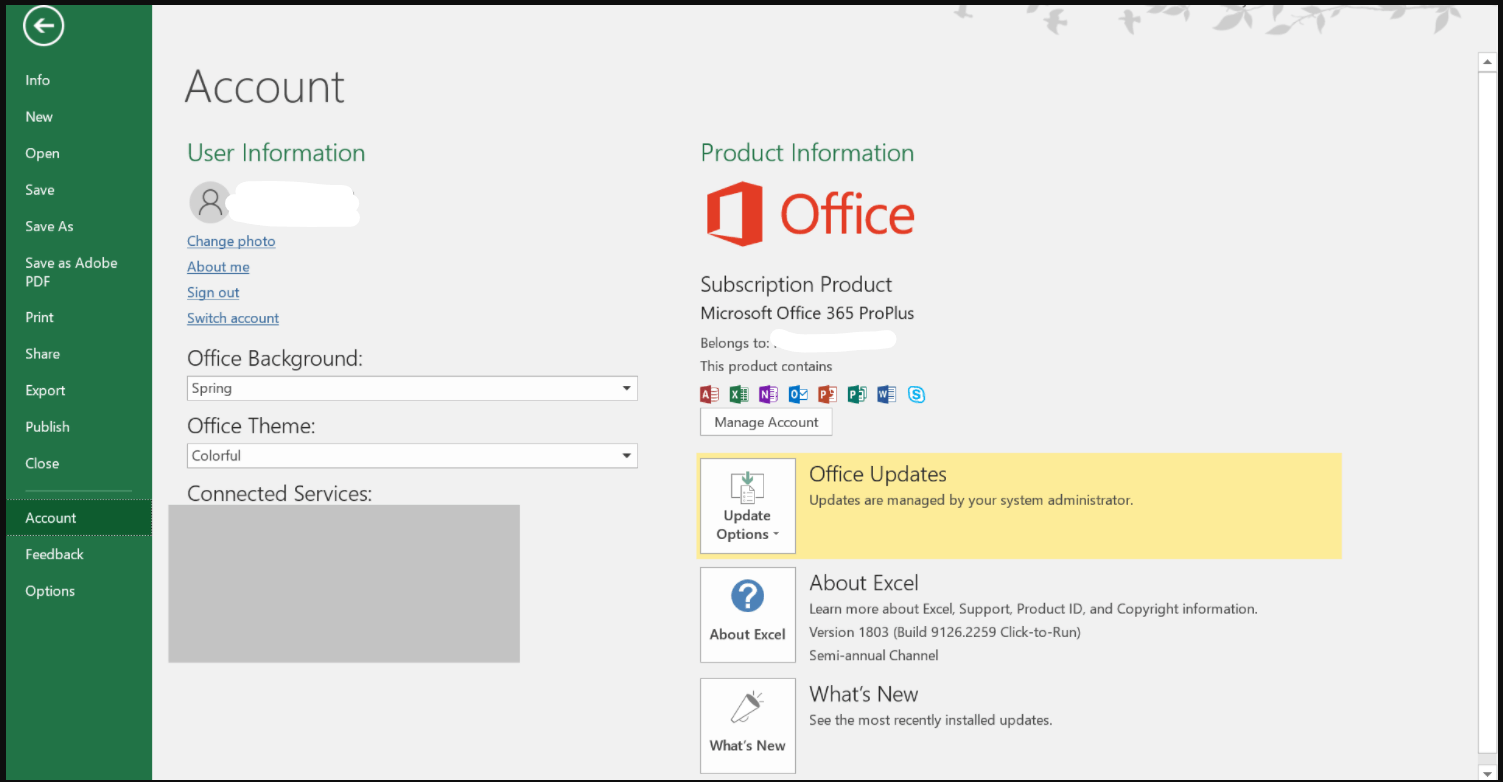The width and height of the screenshot is (1503, 782).
Task: Click 'See the most recently installed updates.' text
Action: [x=931, y=720]
